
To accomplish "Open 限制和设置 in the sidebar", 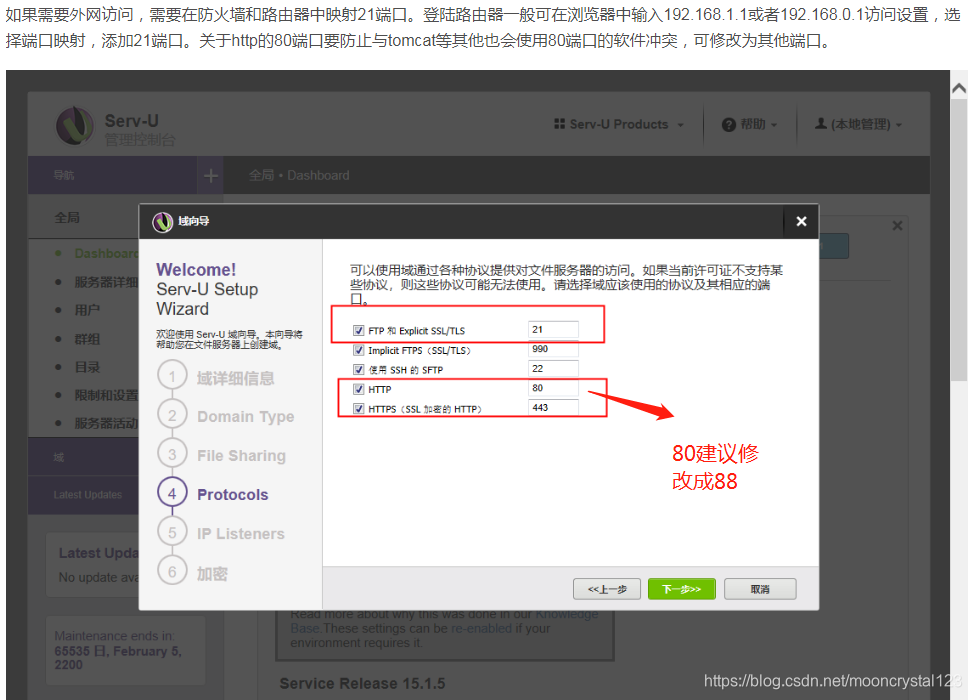I will (106, 396).
